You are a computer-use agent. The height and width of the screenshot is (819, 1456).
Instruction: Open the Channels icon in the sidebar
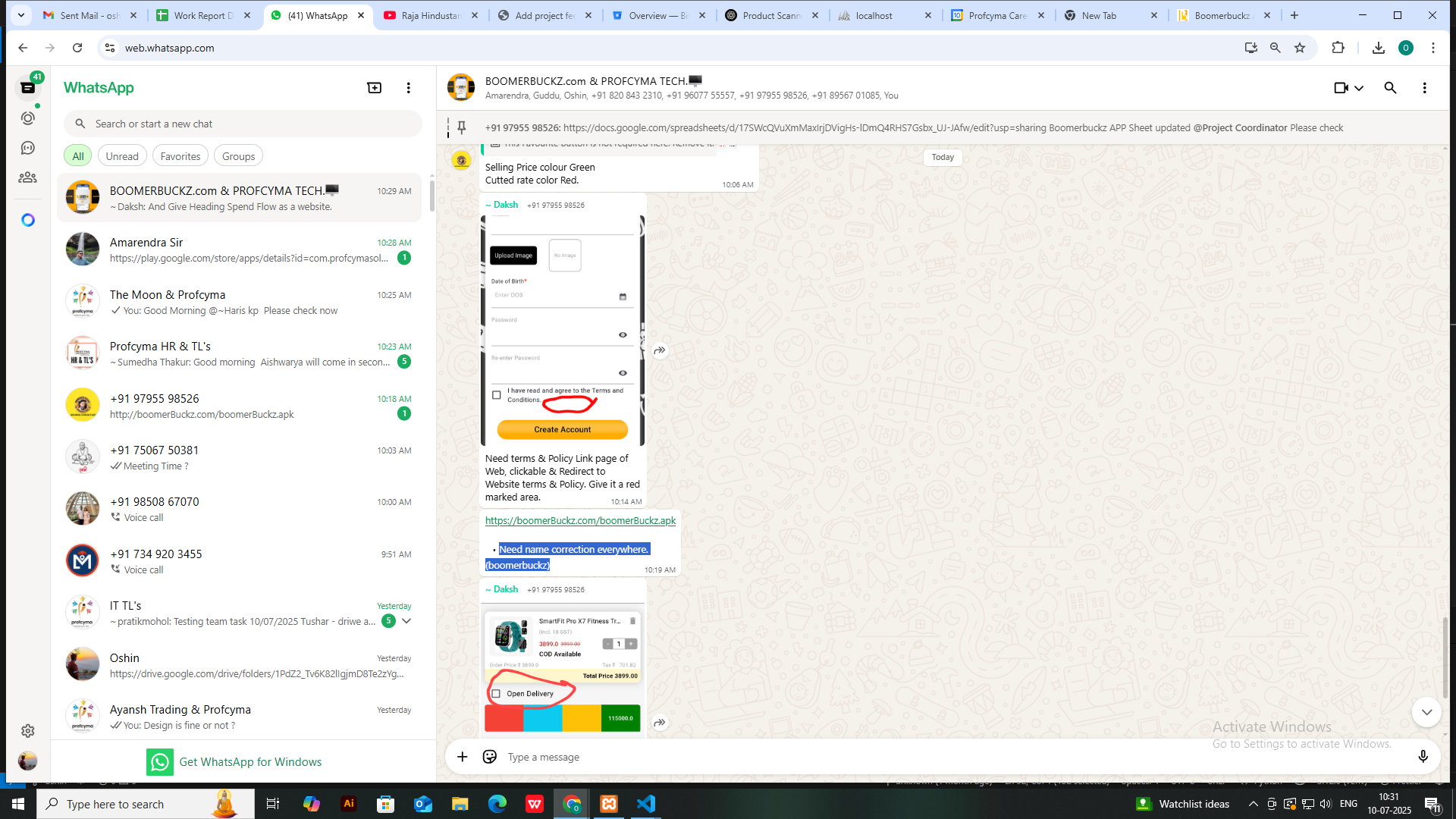click(x=28, y=148)
